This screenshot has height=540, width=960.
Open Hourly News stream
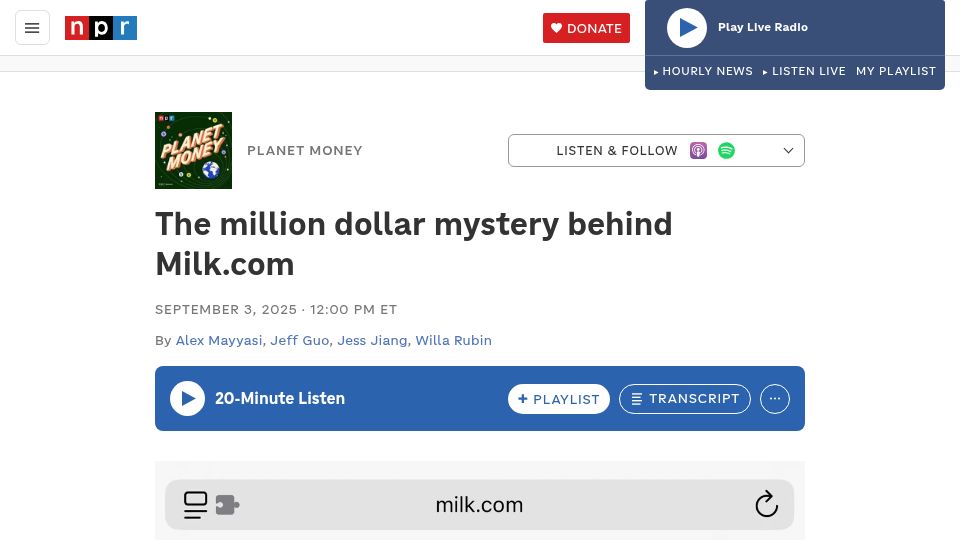coord(703,71)
